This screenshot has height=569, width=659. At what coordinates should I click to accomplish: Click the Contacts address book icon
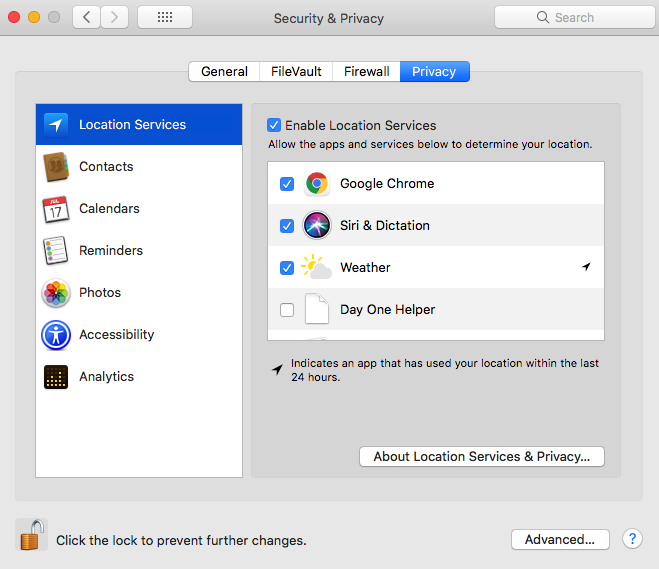coord(56,167)
